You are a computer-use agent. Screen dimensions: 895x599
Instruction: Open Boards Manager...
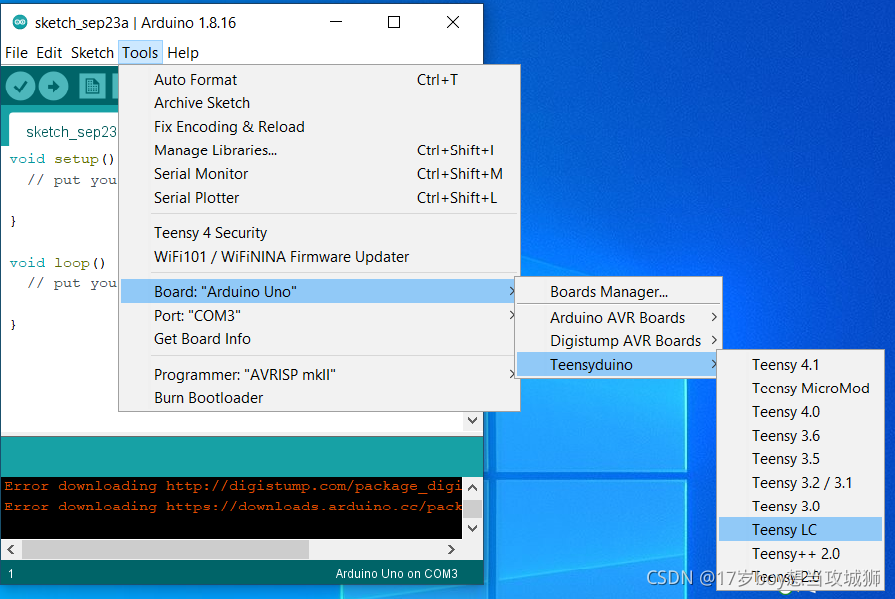pos(618,291)
